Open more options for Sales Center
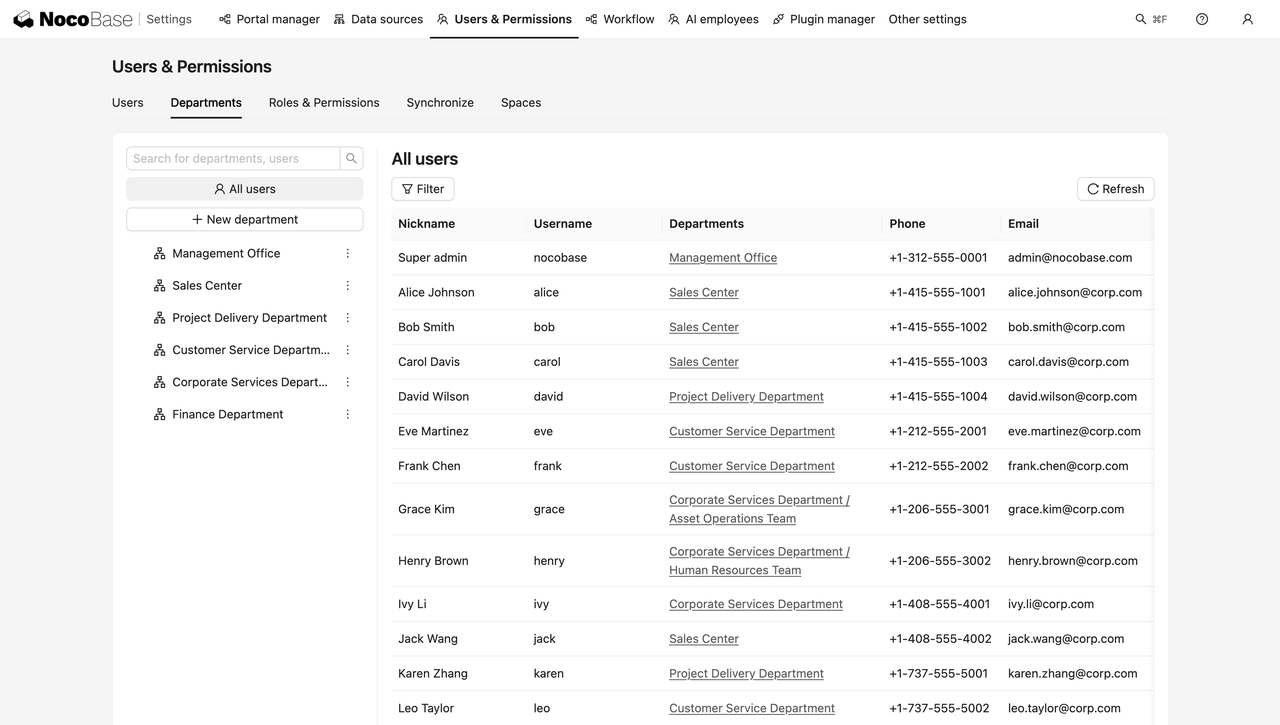 coord(348,285)
